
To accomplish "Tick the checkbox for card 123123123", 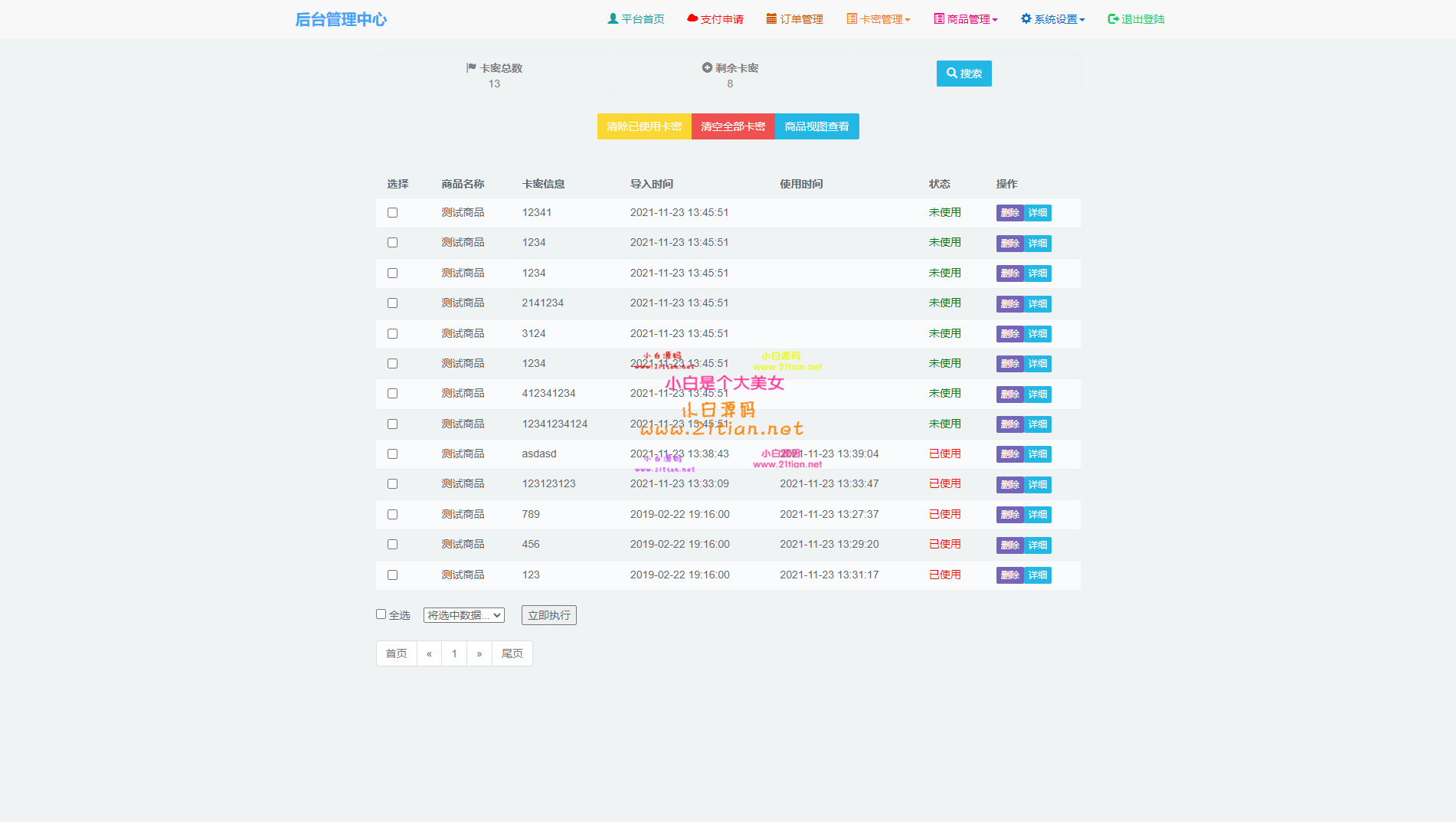I will point(392,483).
